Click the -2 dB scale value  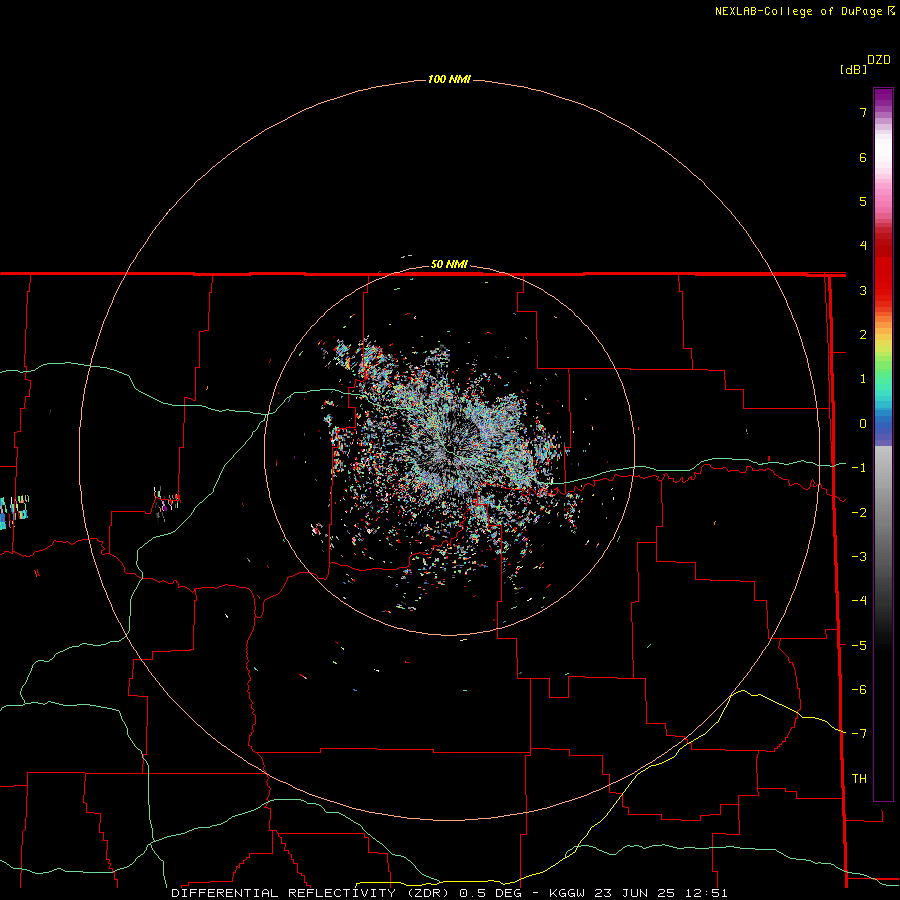[859, 513]
